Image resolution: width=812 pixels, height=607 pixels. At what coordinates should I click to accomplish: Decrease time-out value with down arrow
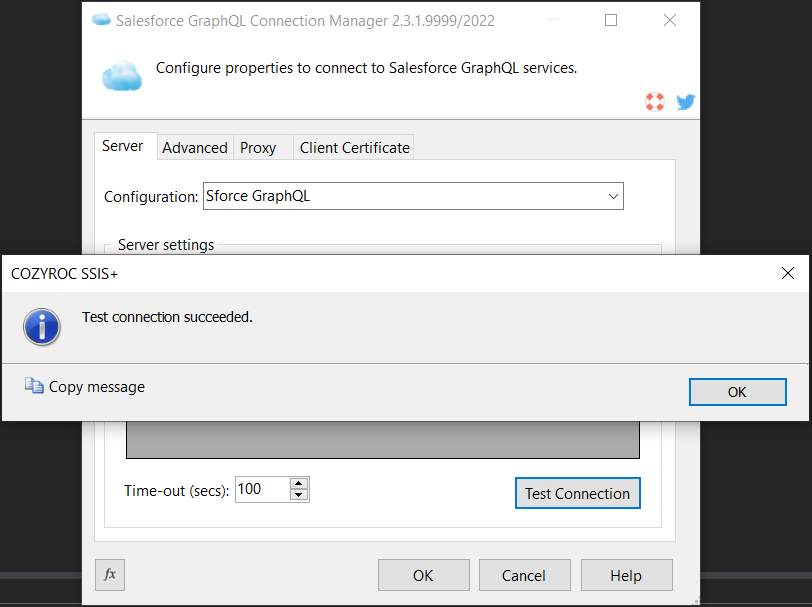click(x=298, y=495)
